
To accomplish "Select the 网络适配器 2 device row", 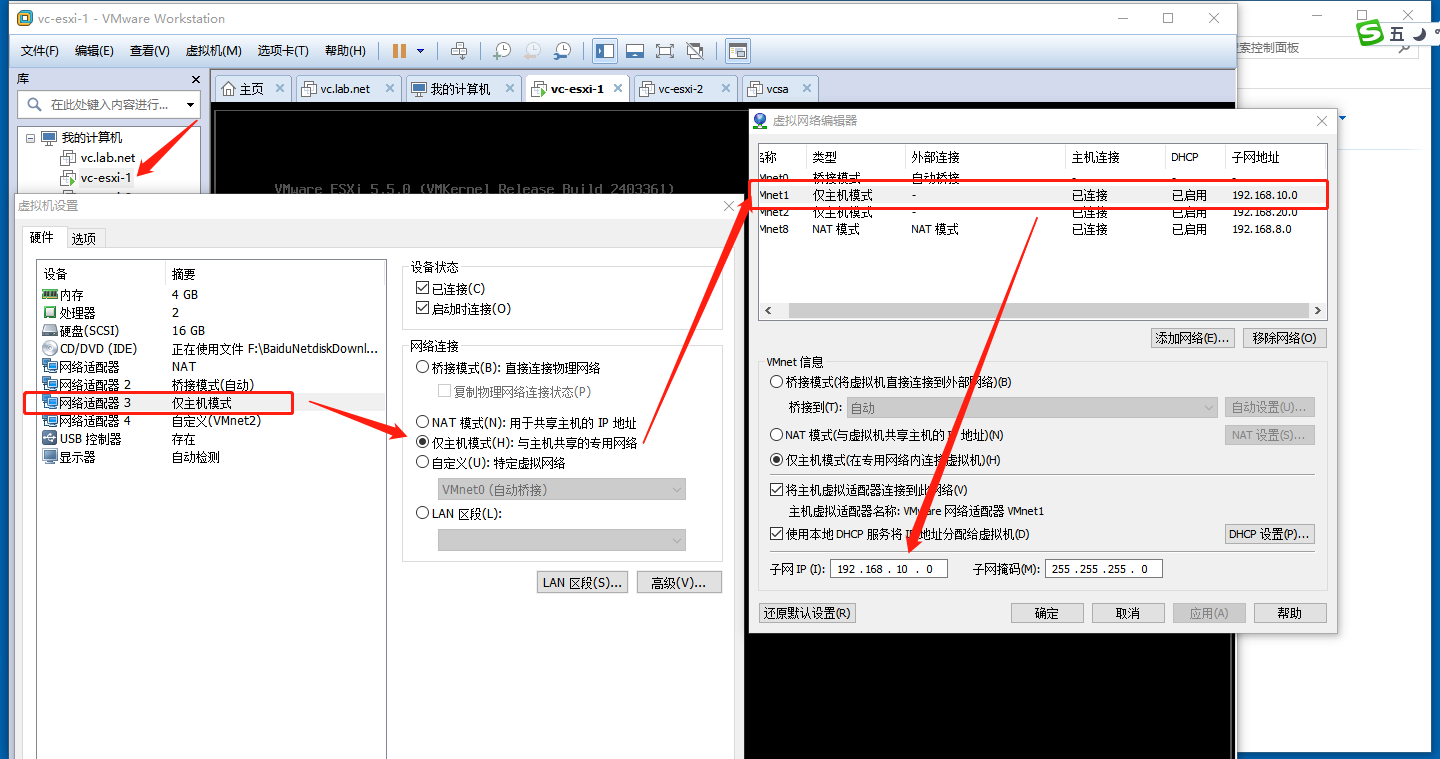I will tap(210, 385).
